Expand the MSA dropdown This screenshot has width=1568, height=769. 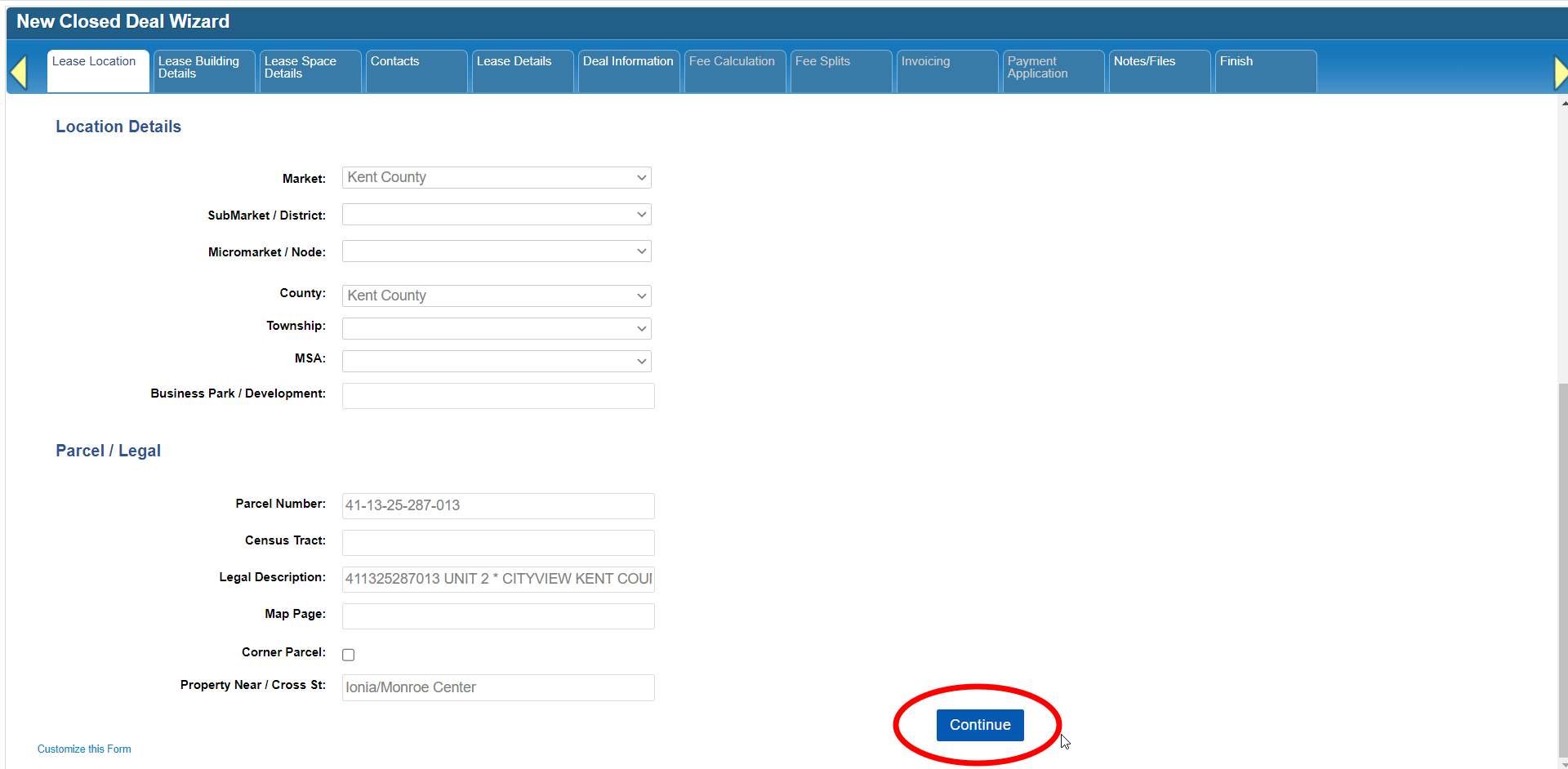point(496,361)
